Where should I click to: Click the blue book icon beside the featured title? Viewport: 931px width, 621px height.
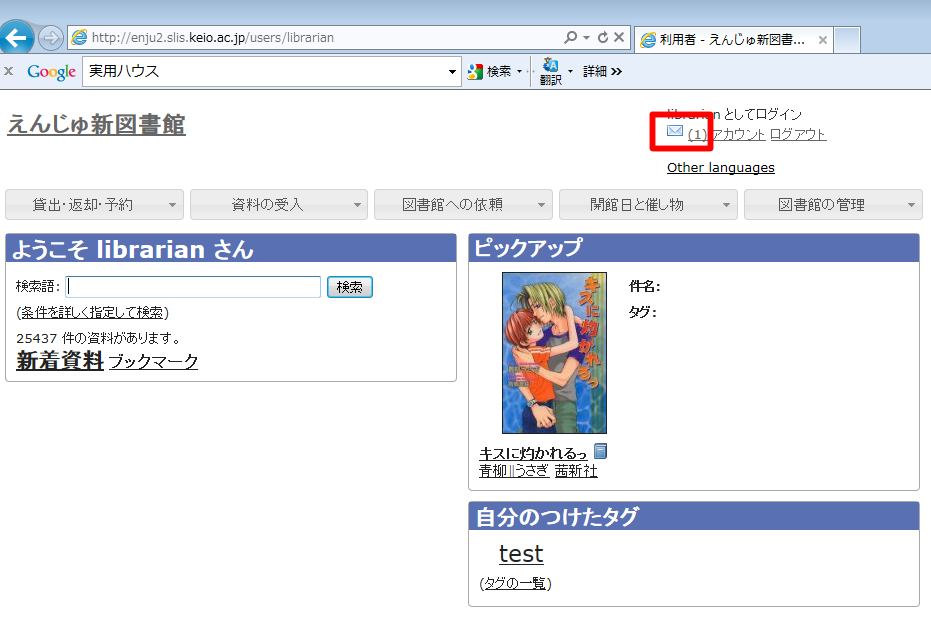(601, 451)
